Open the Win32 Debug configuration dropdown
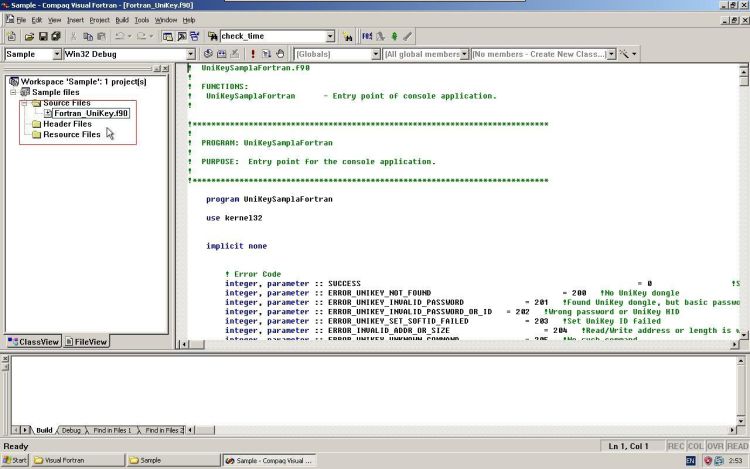Image resolution: width=750 pixels, height=469 pixels. (190, 54)
